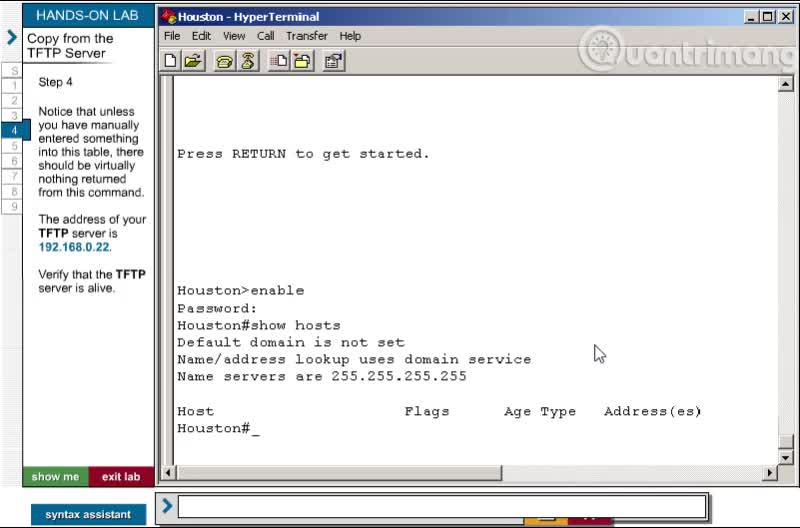Click the Properties toolbar icon
The width and height of the screenshot is (800, 528).
tap(334, 61)
